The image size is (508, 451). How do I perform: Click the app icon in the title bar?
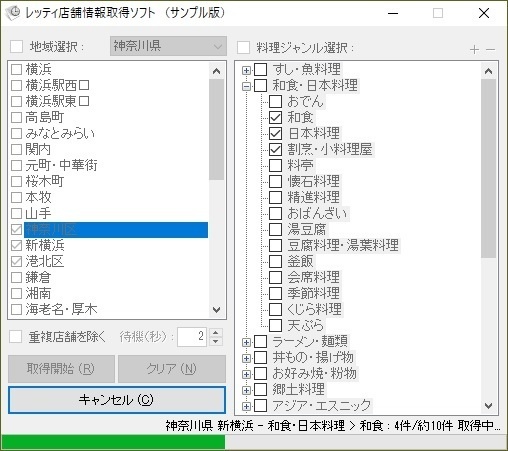pos(13,13)
